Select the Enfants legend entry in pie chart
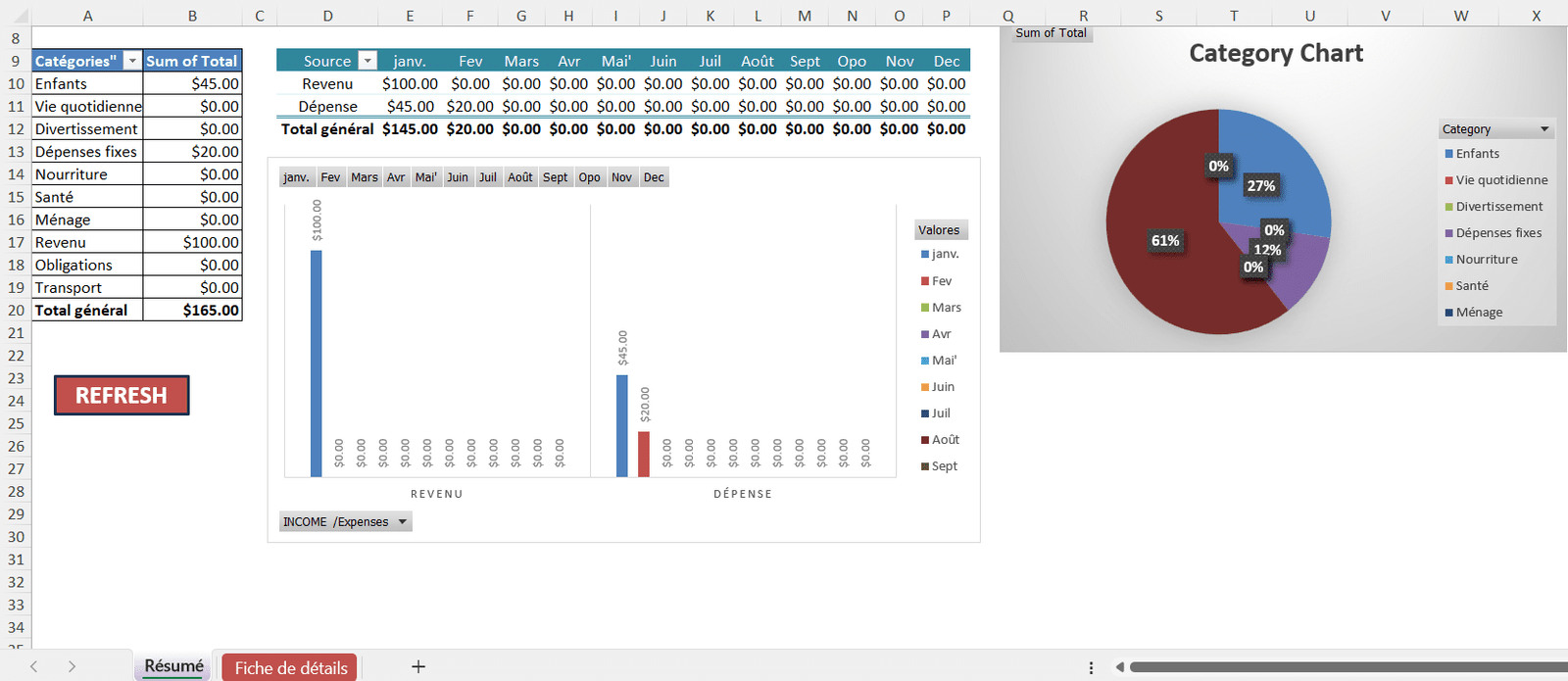Screen dimensions: 1568x681 pyautogui.click(x=1472, y=154)
